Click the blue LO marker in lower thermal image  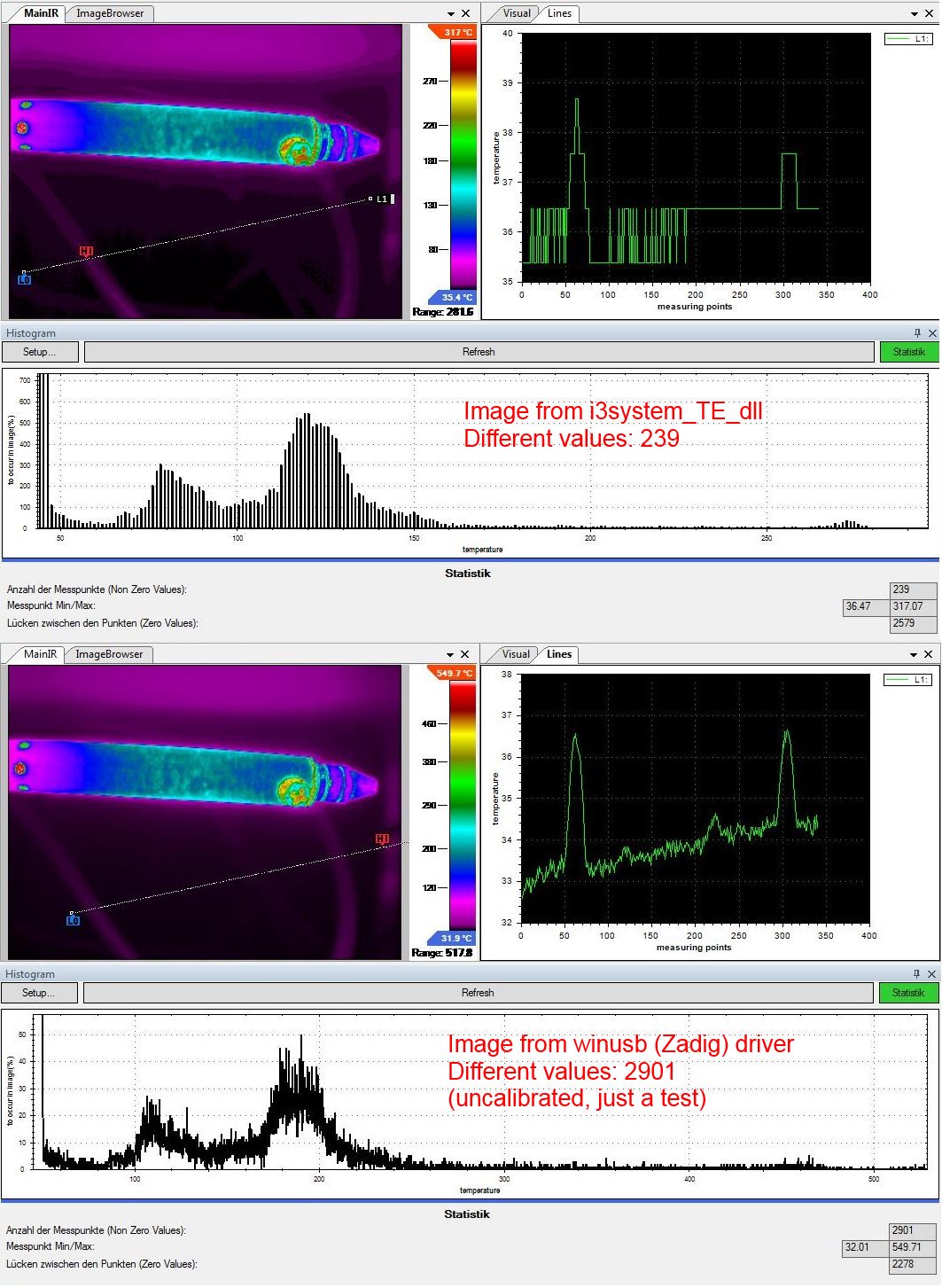[x=73, y=920]
